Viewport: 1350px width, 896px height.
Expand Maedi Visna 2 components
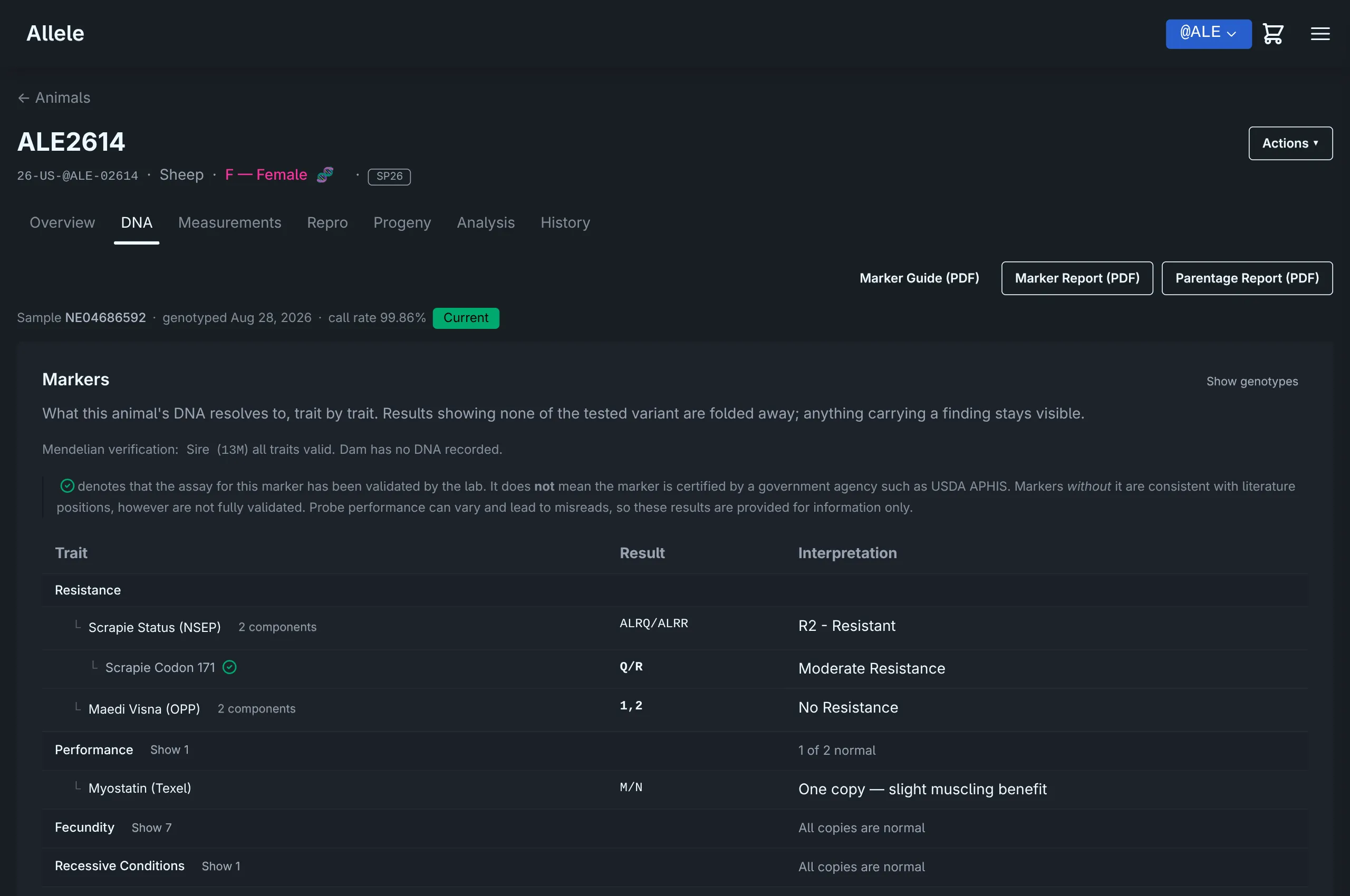click(256, 708)
